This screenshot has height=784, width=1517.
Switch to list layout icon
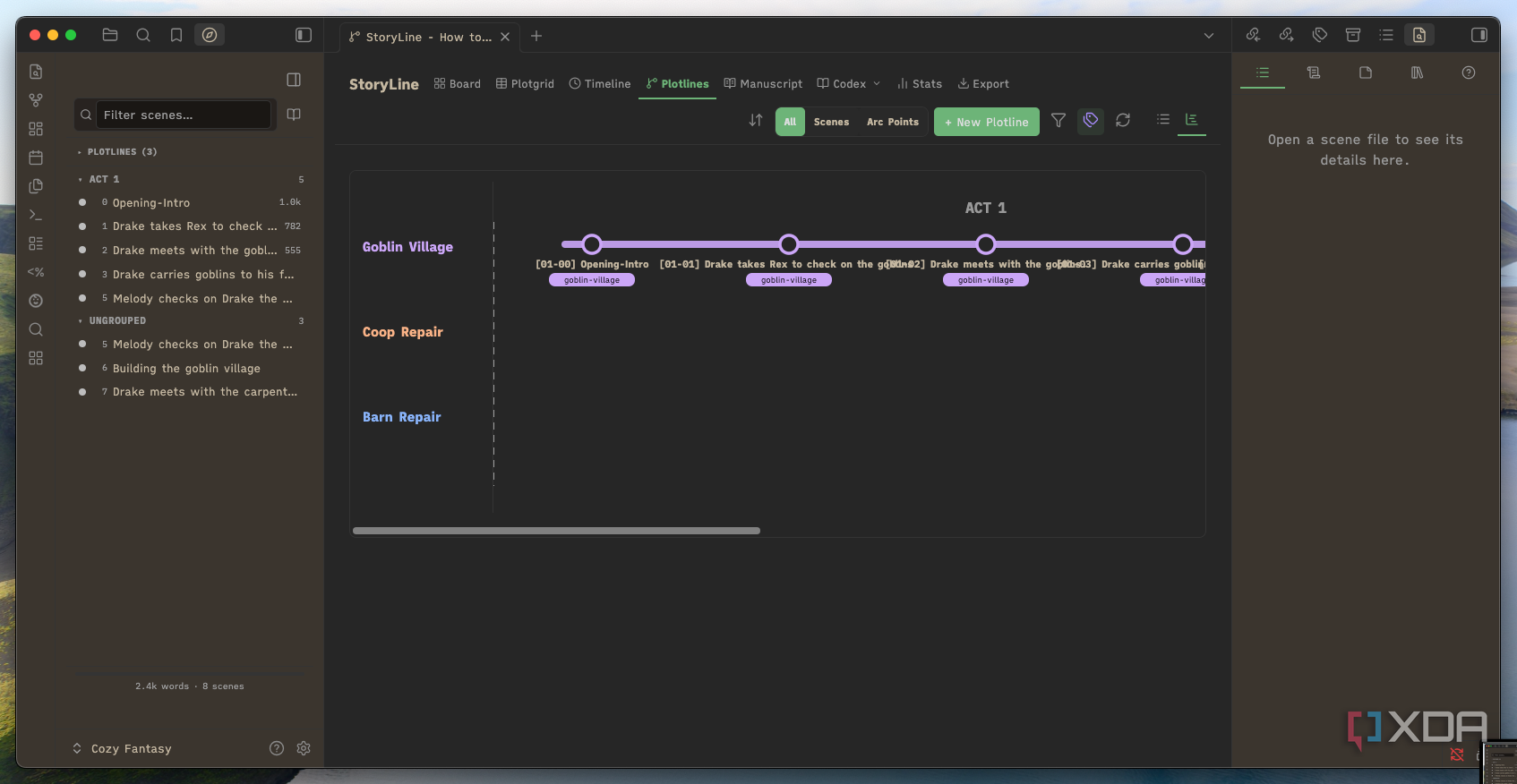tap(1163, 119)
